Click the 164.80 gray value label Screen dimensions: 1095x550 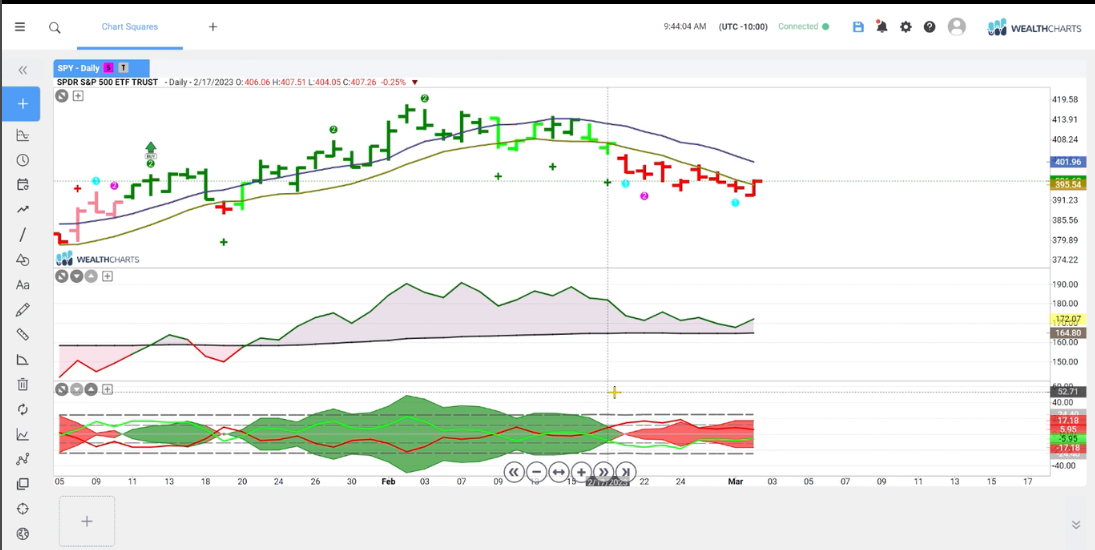tap(1066, 333)
